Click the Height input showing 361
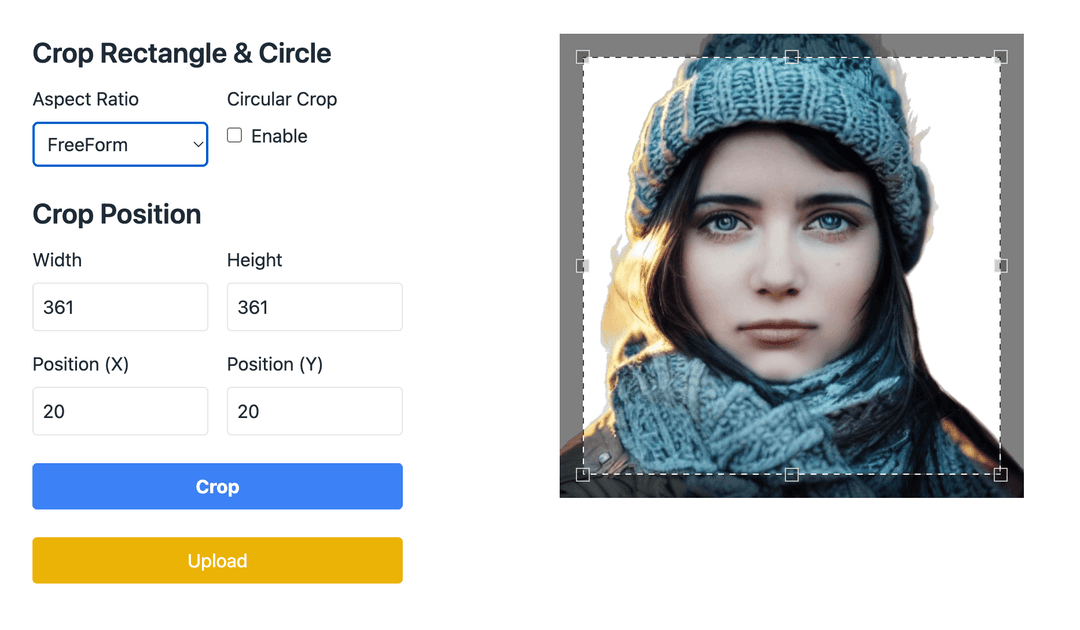Image resolution: width=1080 pixels, height=630 pixels. point(314,307)
